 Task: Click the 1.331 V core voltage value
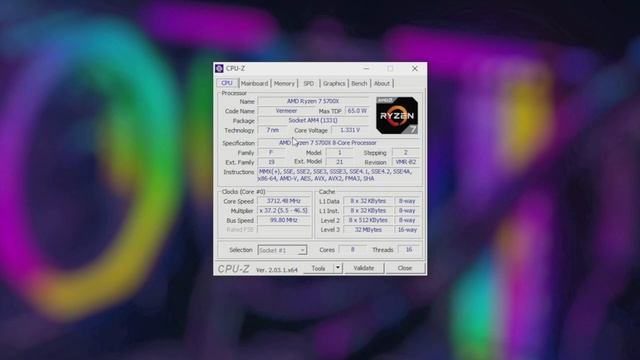coord(350,130)
